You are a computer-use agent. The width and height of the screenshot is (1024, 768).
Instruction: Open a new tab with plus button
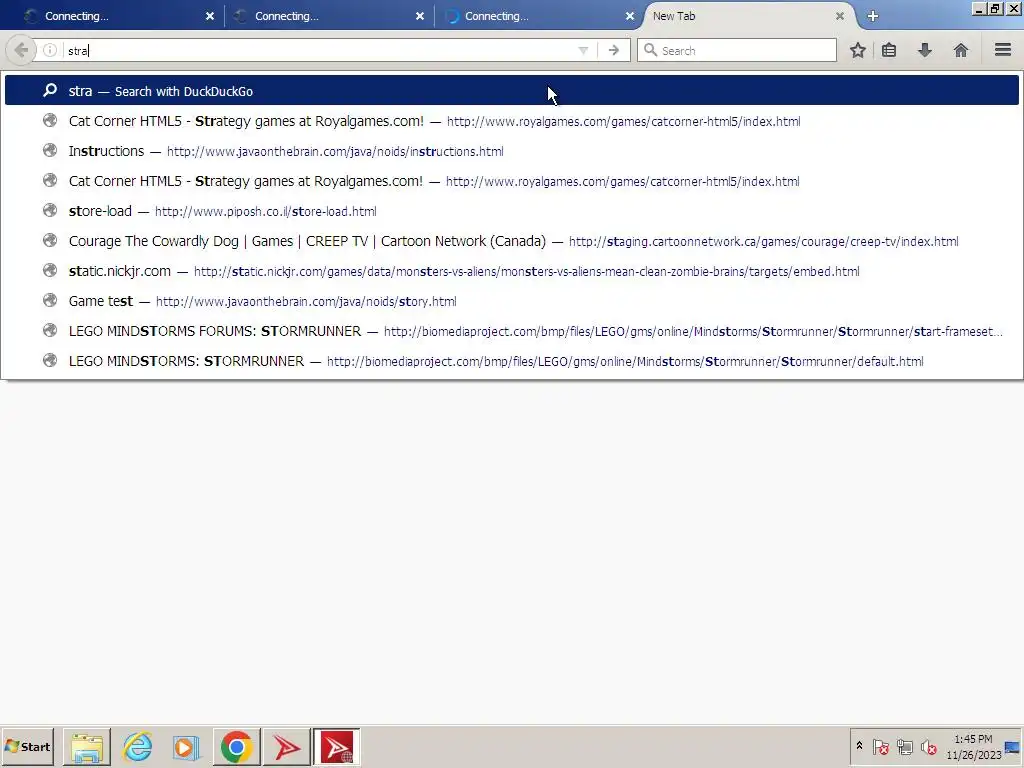873,16
